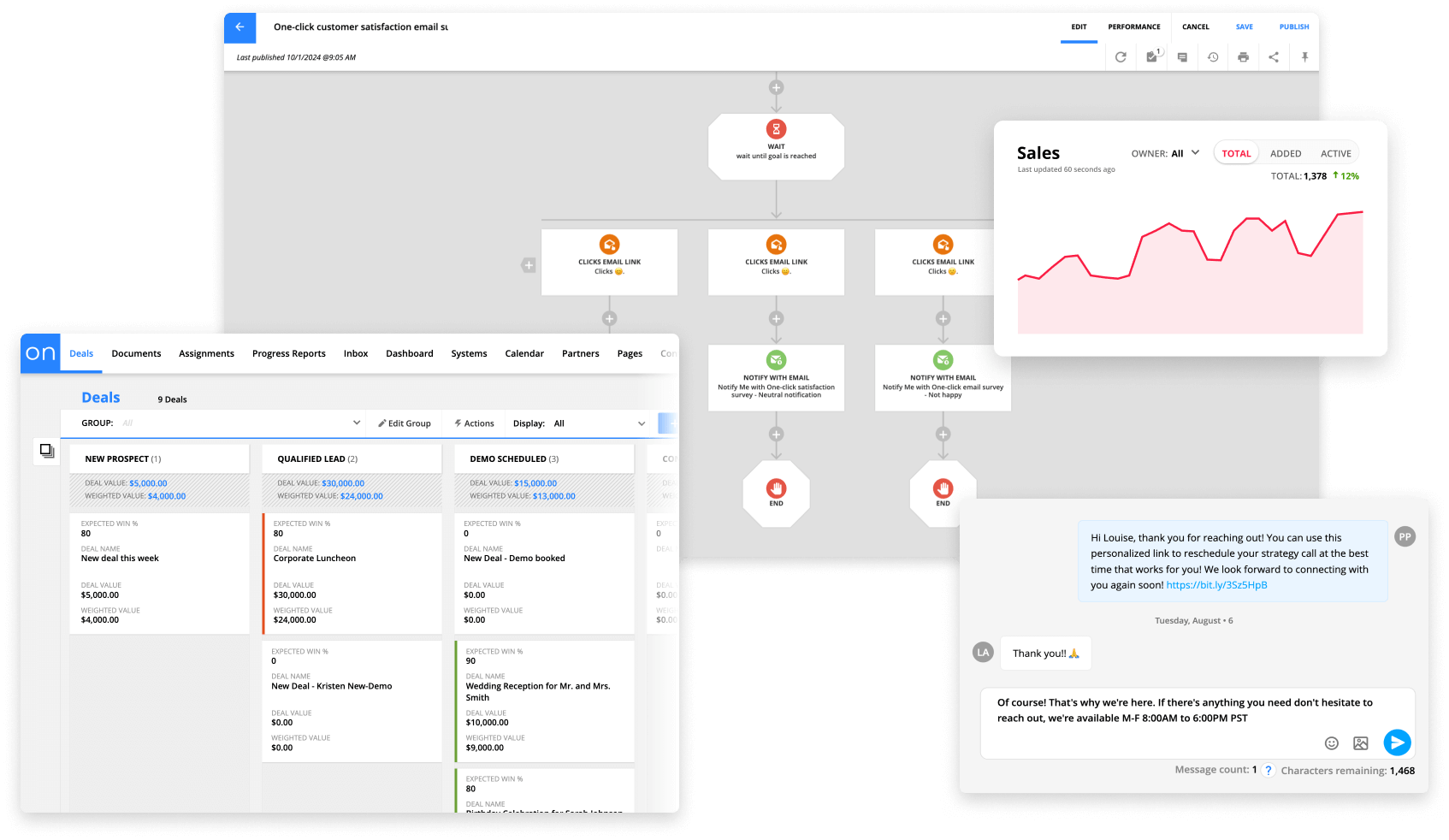
Task: Switch to the PERFORMANCE tab
Action: click(1134, 27)
